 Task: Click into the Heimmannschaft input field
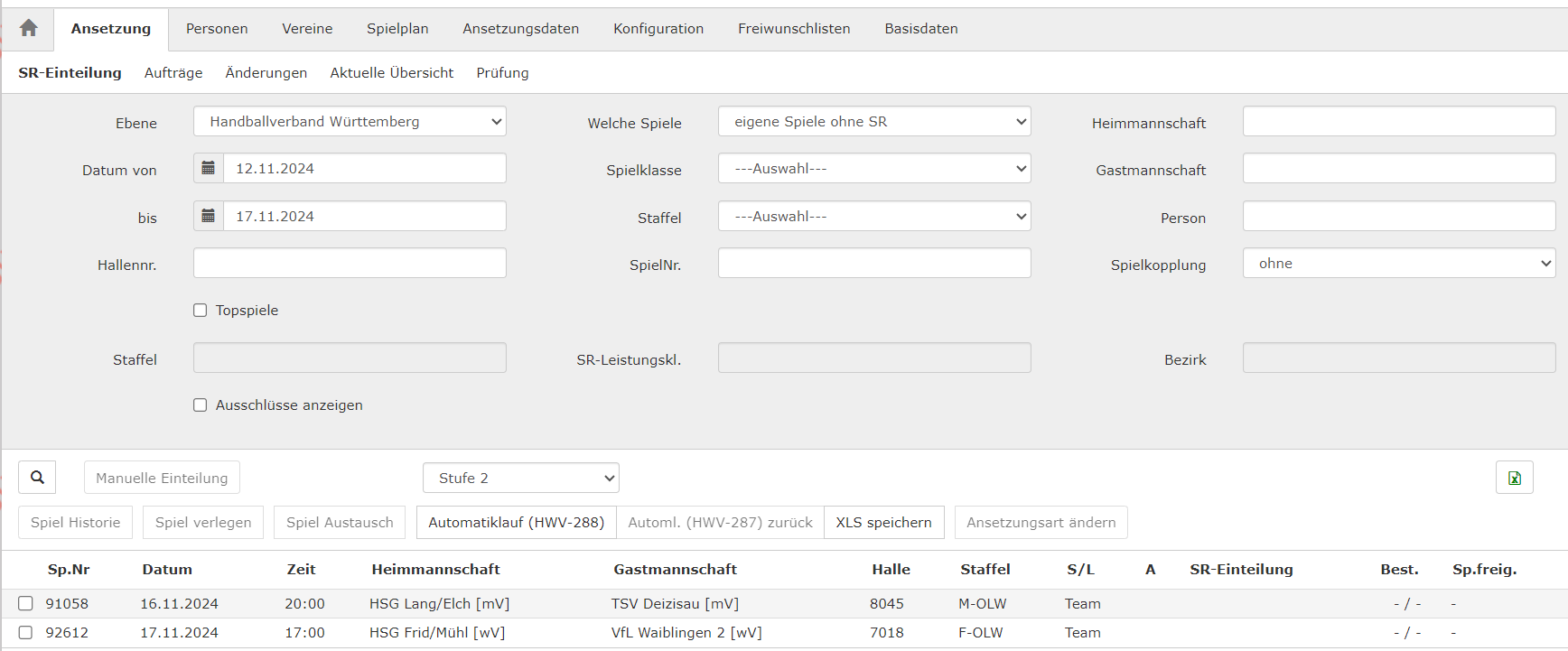coord(1398,122)
